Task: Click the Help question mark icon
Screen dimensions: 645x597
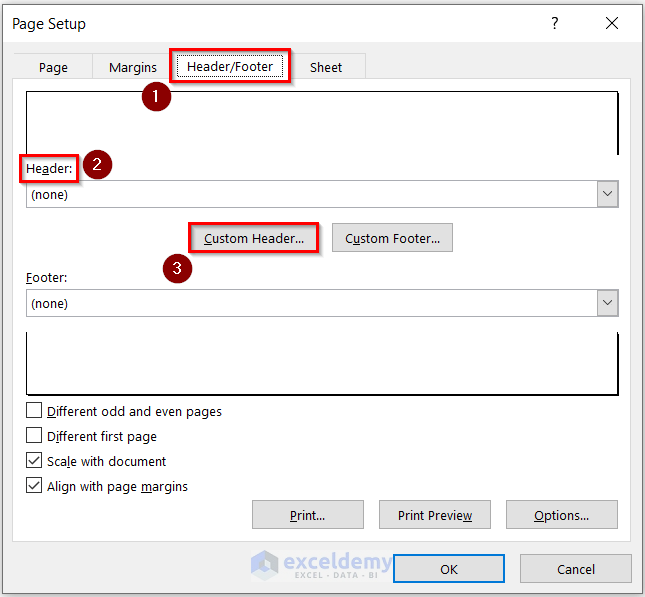Action: [555, 23]
